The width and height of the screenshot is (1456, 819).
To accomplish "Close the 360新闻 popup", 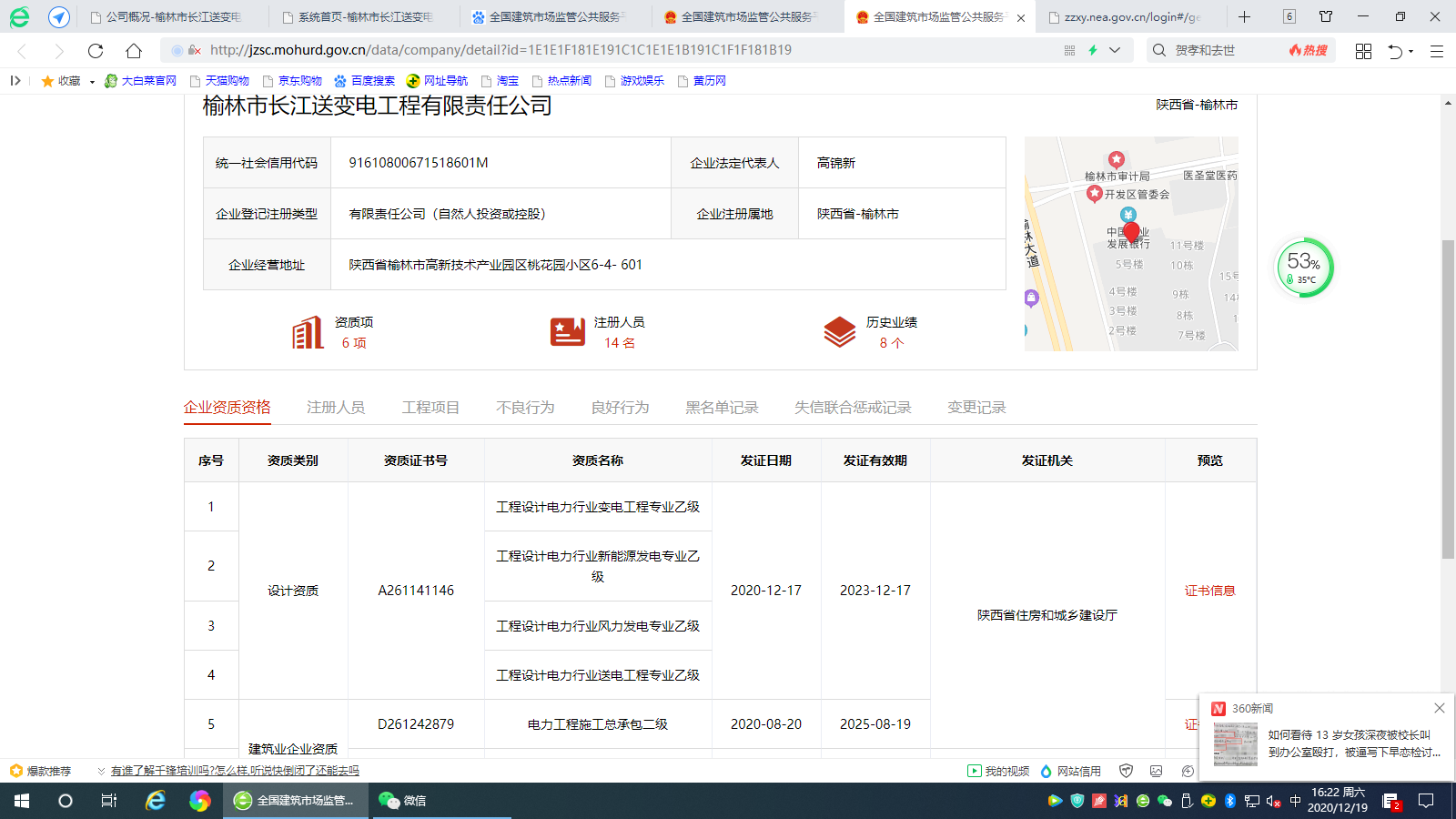I will pyautogui.click(x=1439, y=708).
